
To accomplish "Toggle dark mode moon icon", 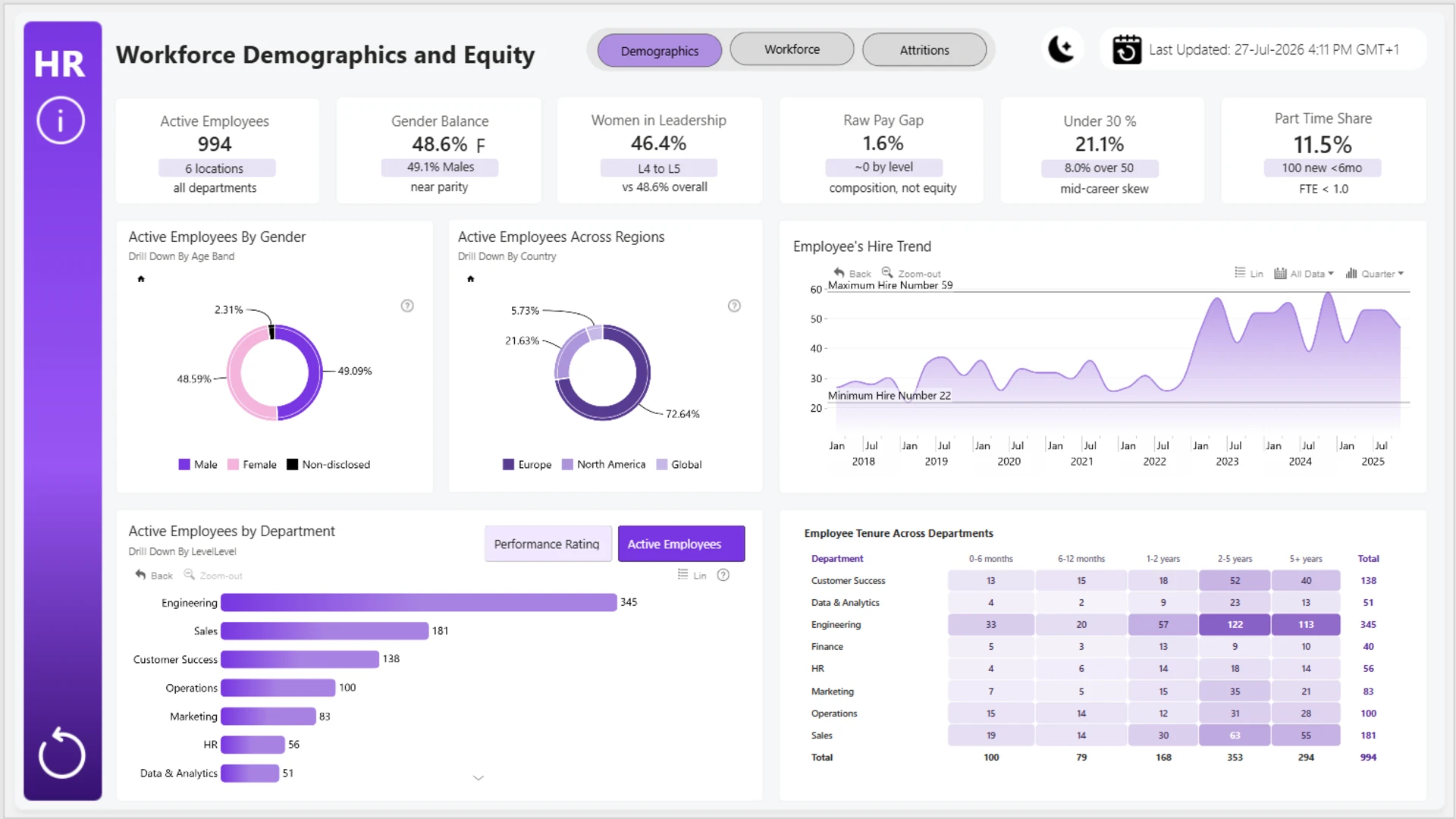I will pos(1061,49).
